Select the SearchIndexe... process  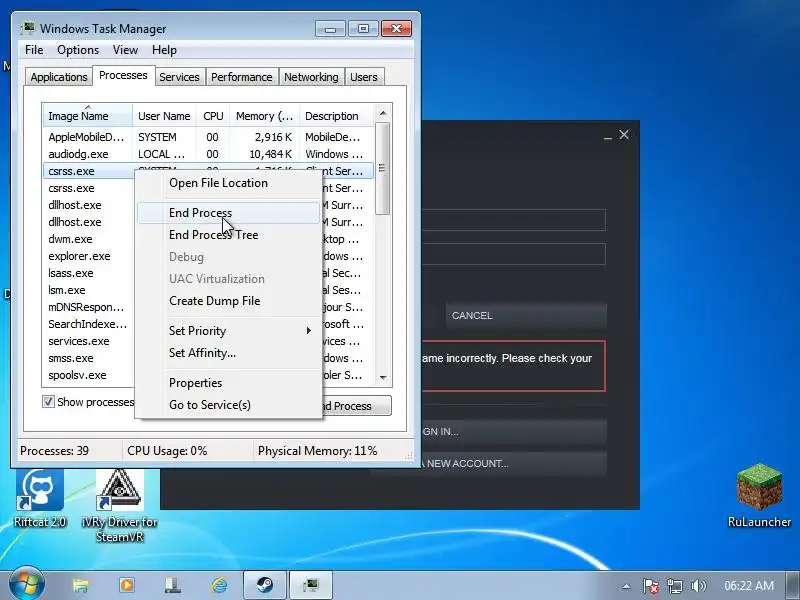(x=87, y=324)
